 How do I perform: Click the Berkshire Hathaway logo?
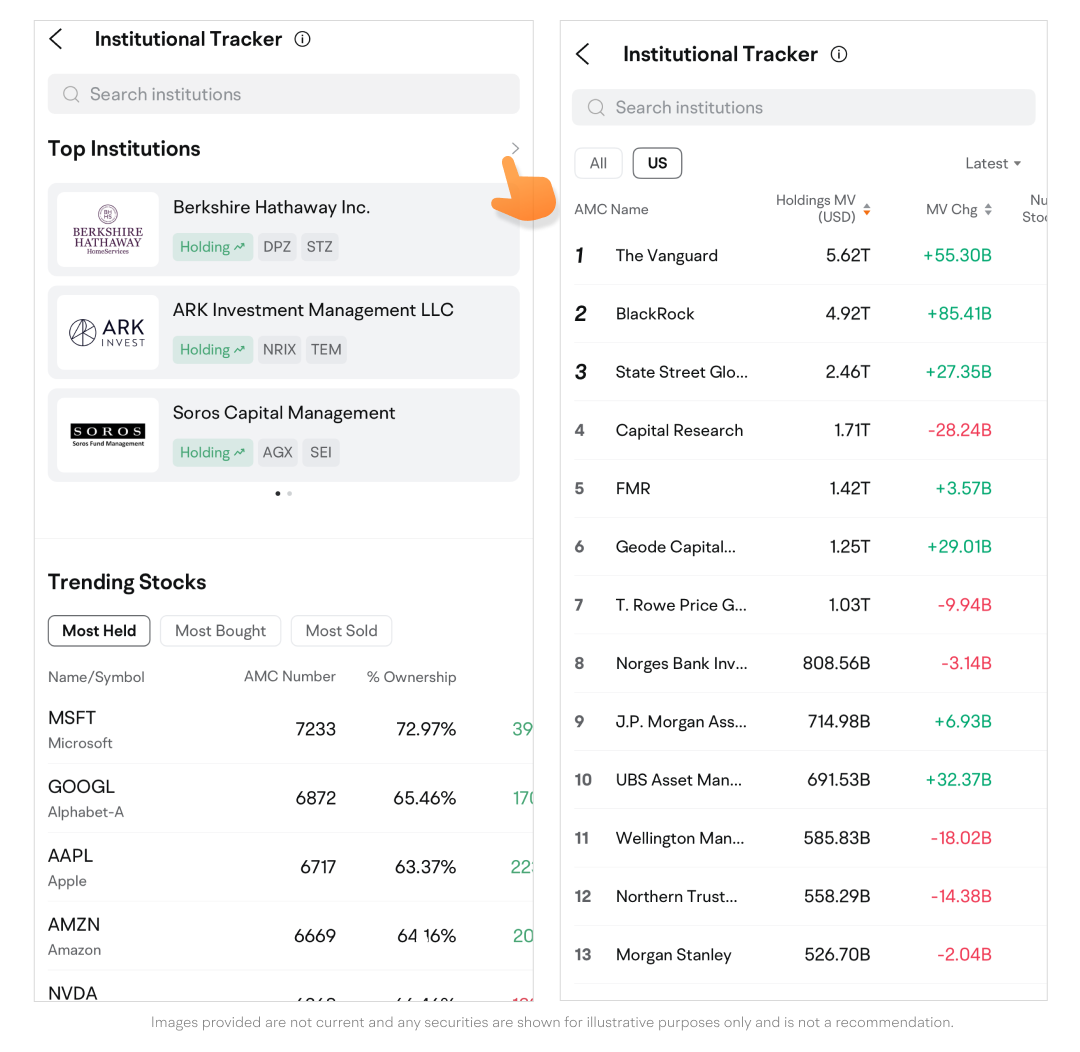(108, 229)
